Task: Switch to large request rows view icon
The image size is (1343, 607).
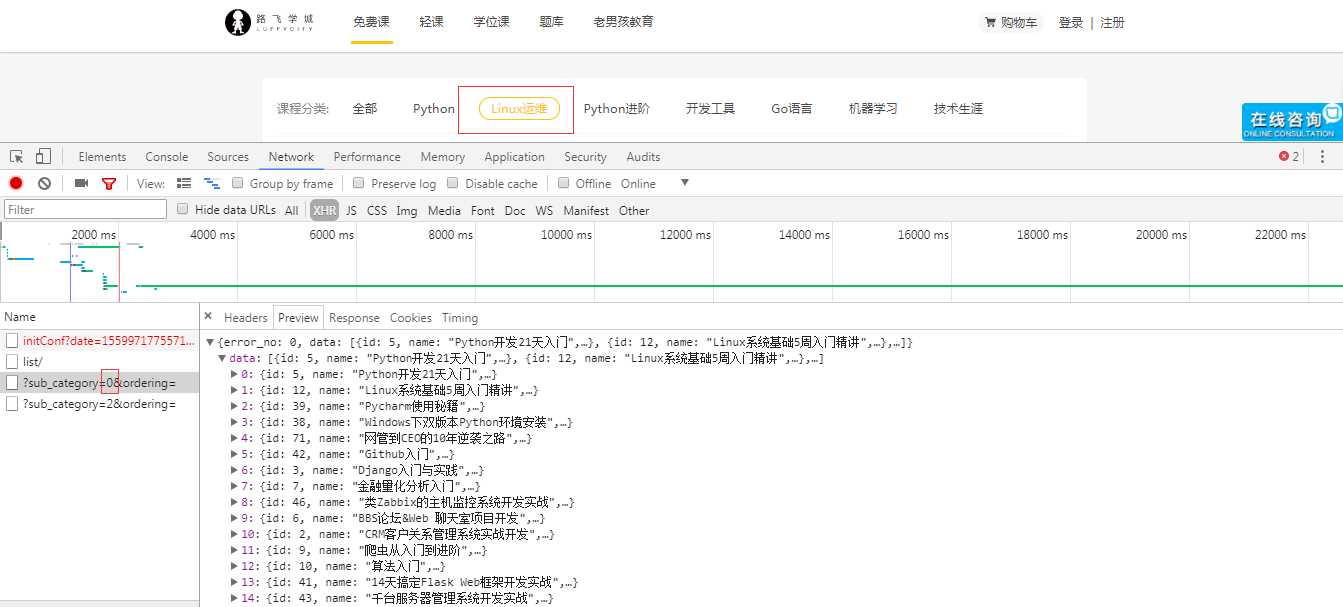Action: (184, 183)
